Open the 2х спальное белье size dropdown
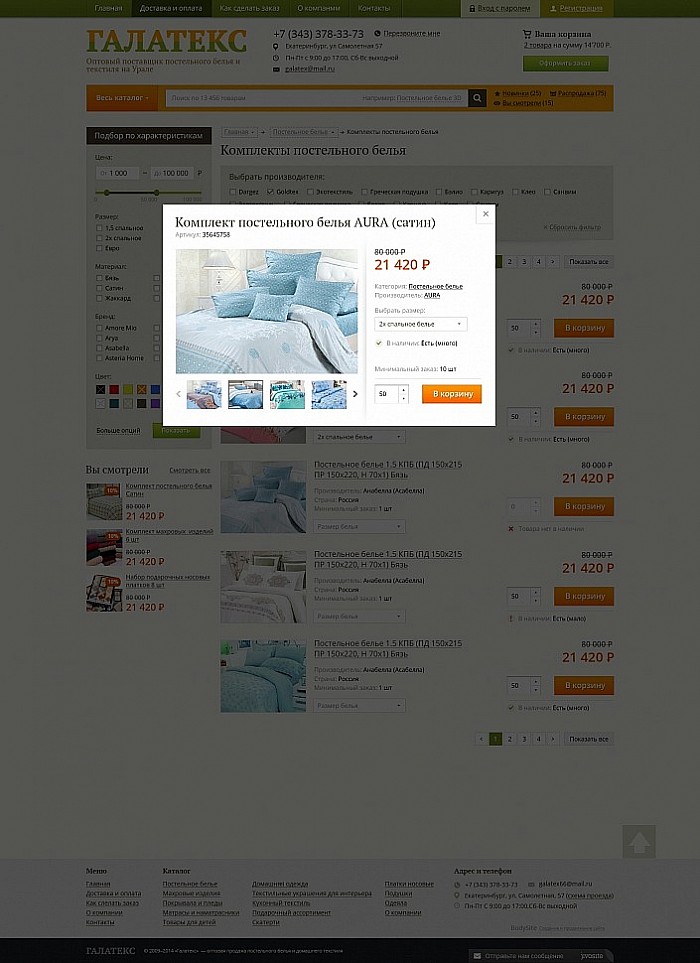Image resolution: width=700 pixels, height=963 pixels. click(421, 324)
